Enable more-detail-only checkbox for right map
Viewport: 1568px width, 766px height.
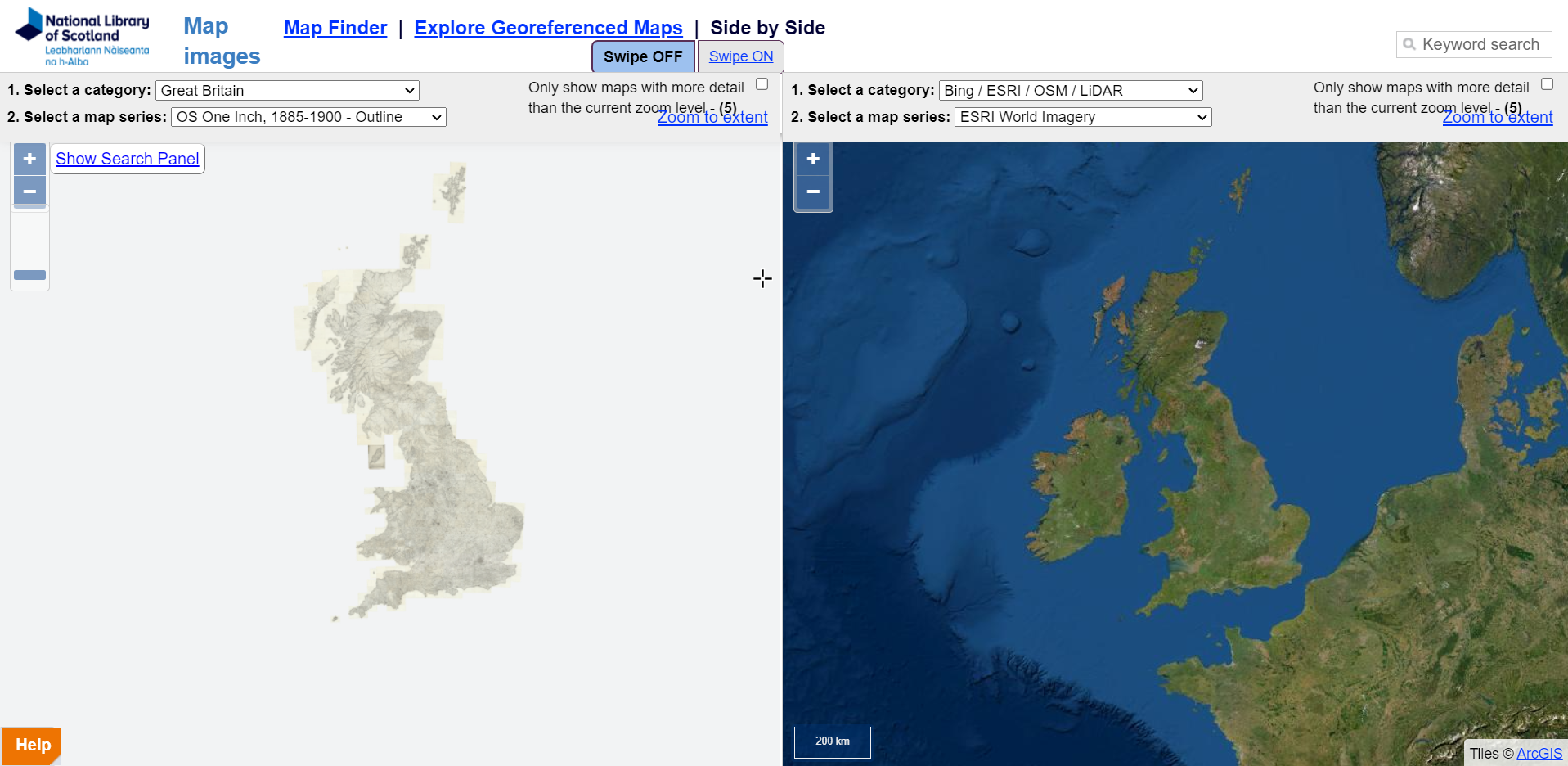pyautogui.click(x=1547, y=84)
